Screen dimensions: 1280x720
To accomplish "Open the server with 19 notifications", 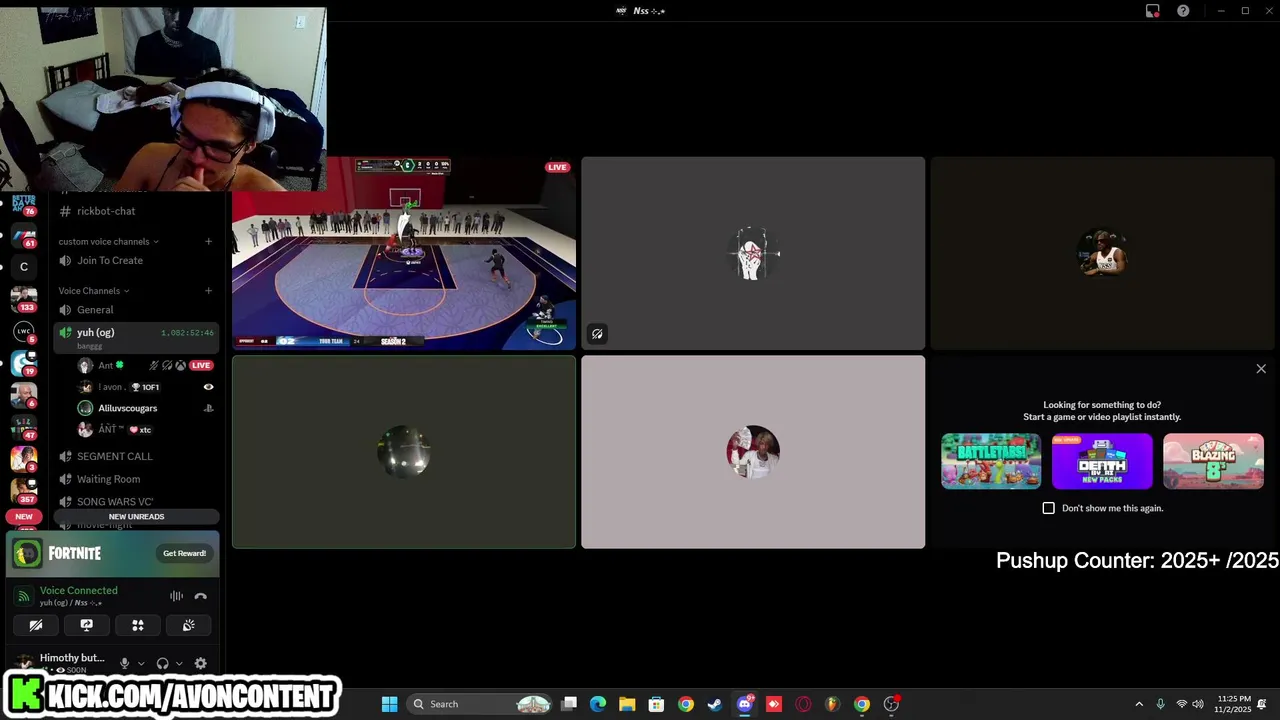I will click(x=24, y=363).
